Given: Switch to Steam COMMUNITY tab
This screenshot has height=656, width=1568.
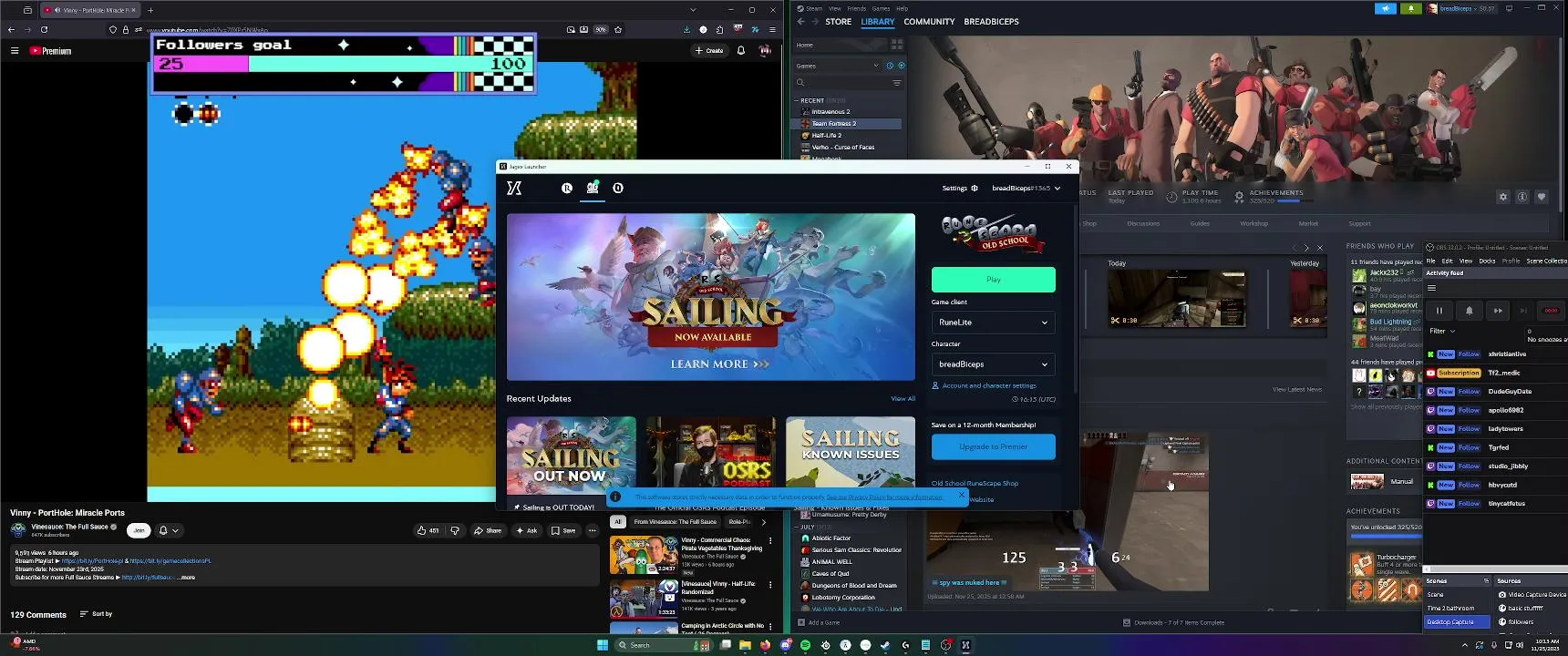Looking at the screenshot, I should pos(929,22).
